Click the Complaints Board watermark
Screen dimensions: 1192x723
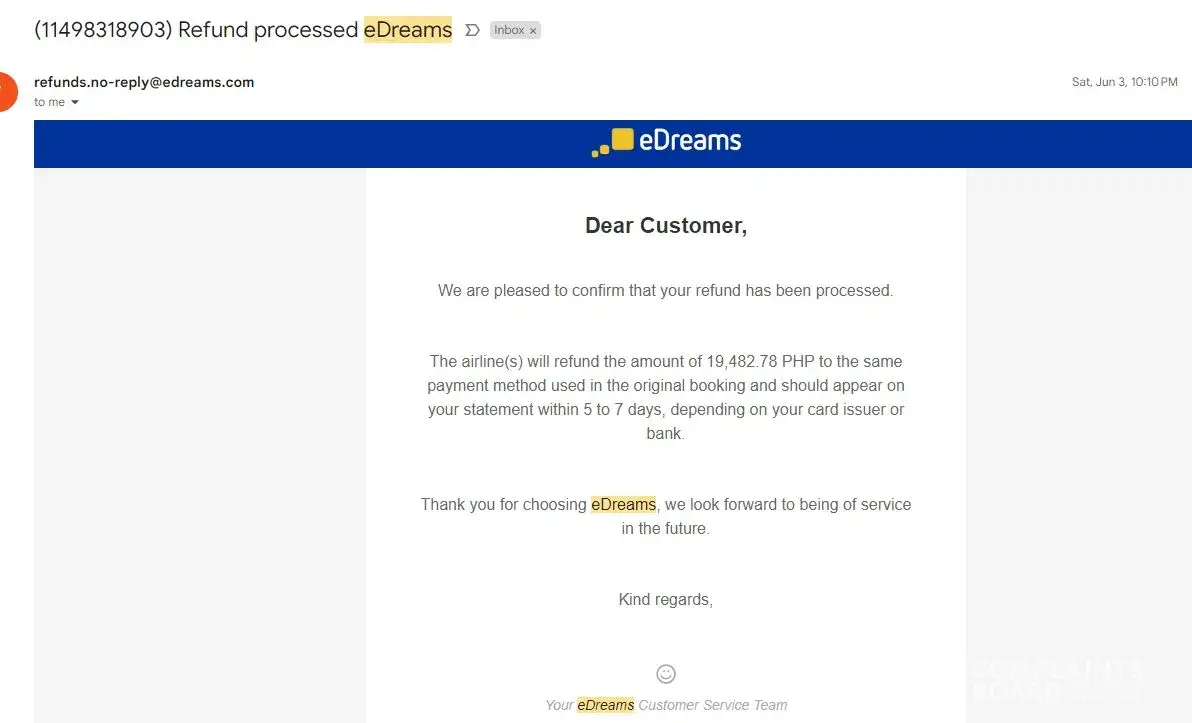[1056, 679]
